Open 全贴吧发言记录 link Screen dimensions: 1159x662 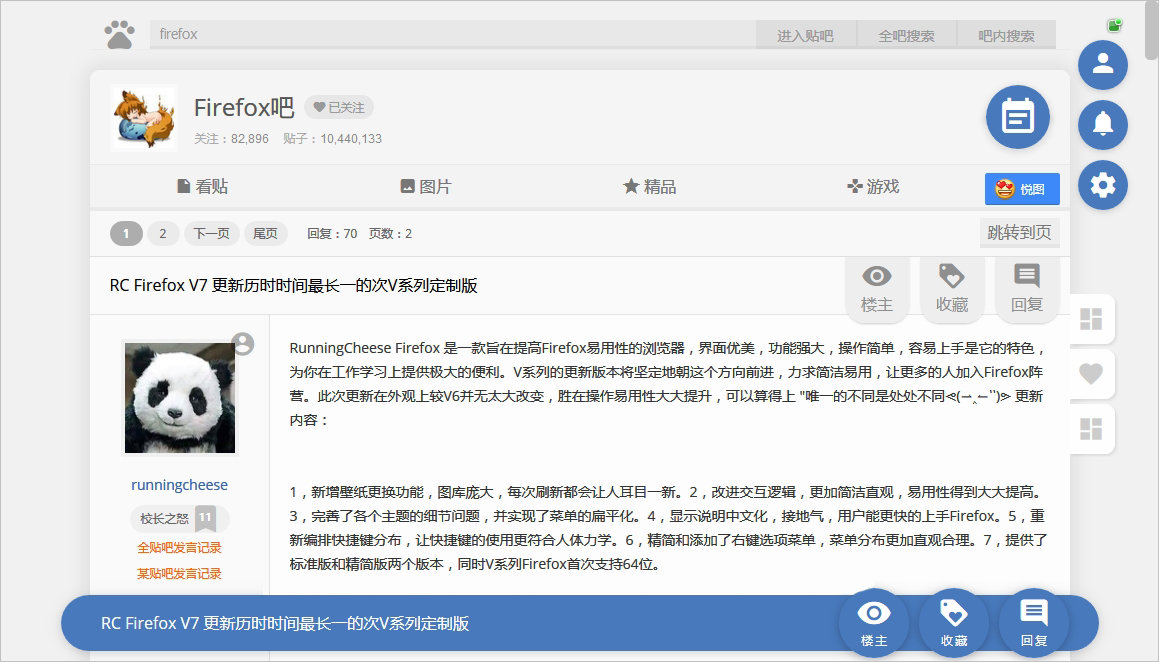(x=180, y=547)
